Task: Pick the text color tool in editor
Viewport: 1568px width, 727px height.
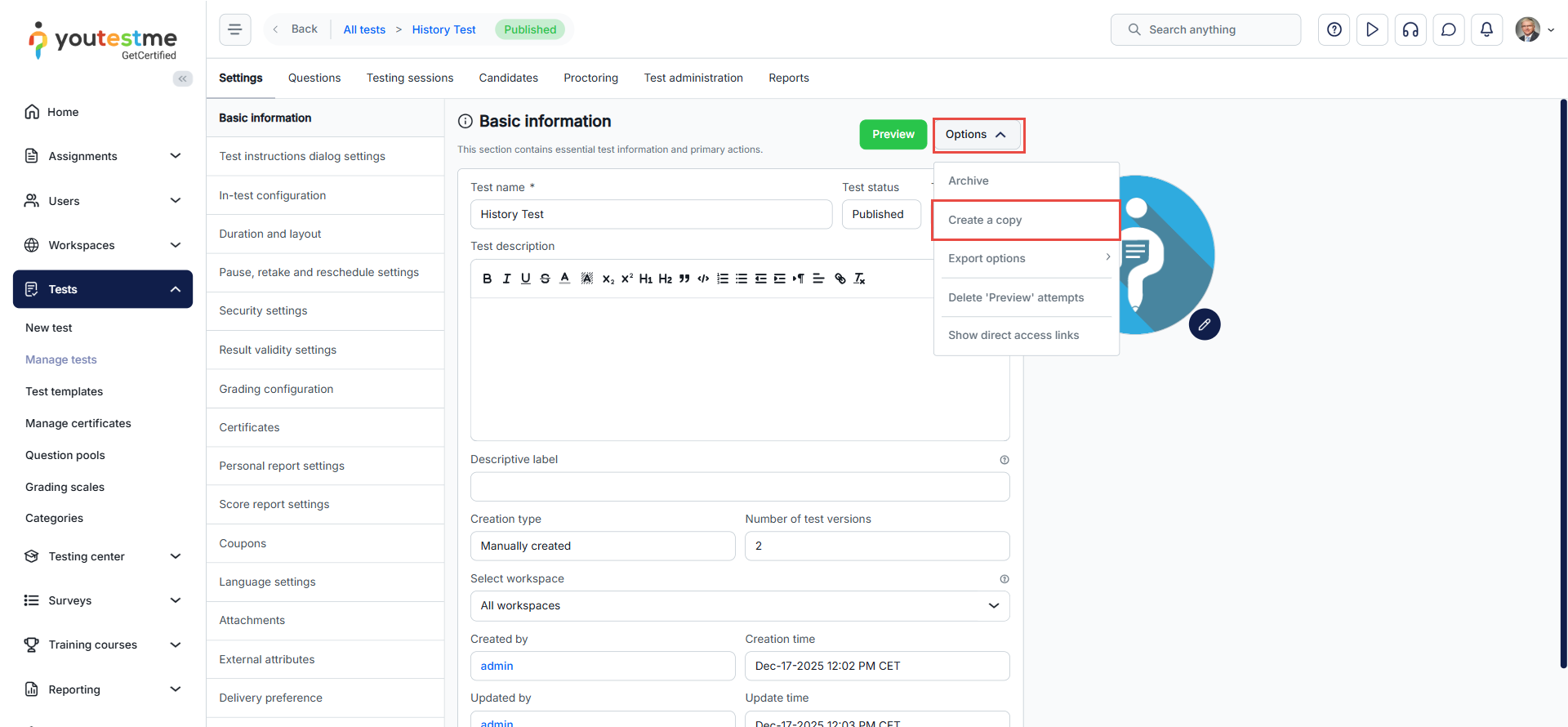Action: point(564,279)
